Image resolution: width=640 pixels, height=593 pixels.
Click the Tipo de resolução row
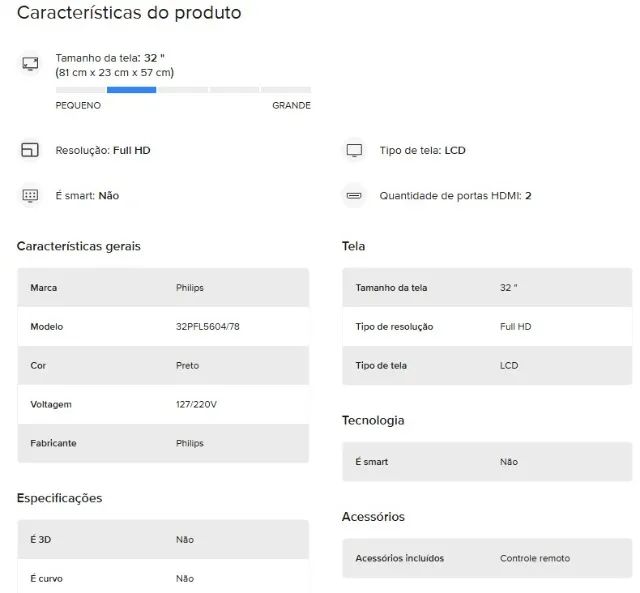point(487,326)
